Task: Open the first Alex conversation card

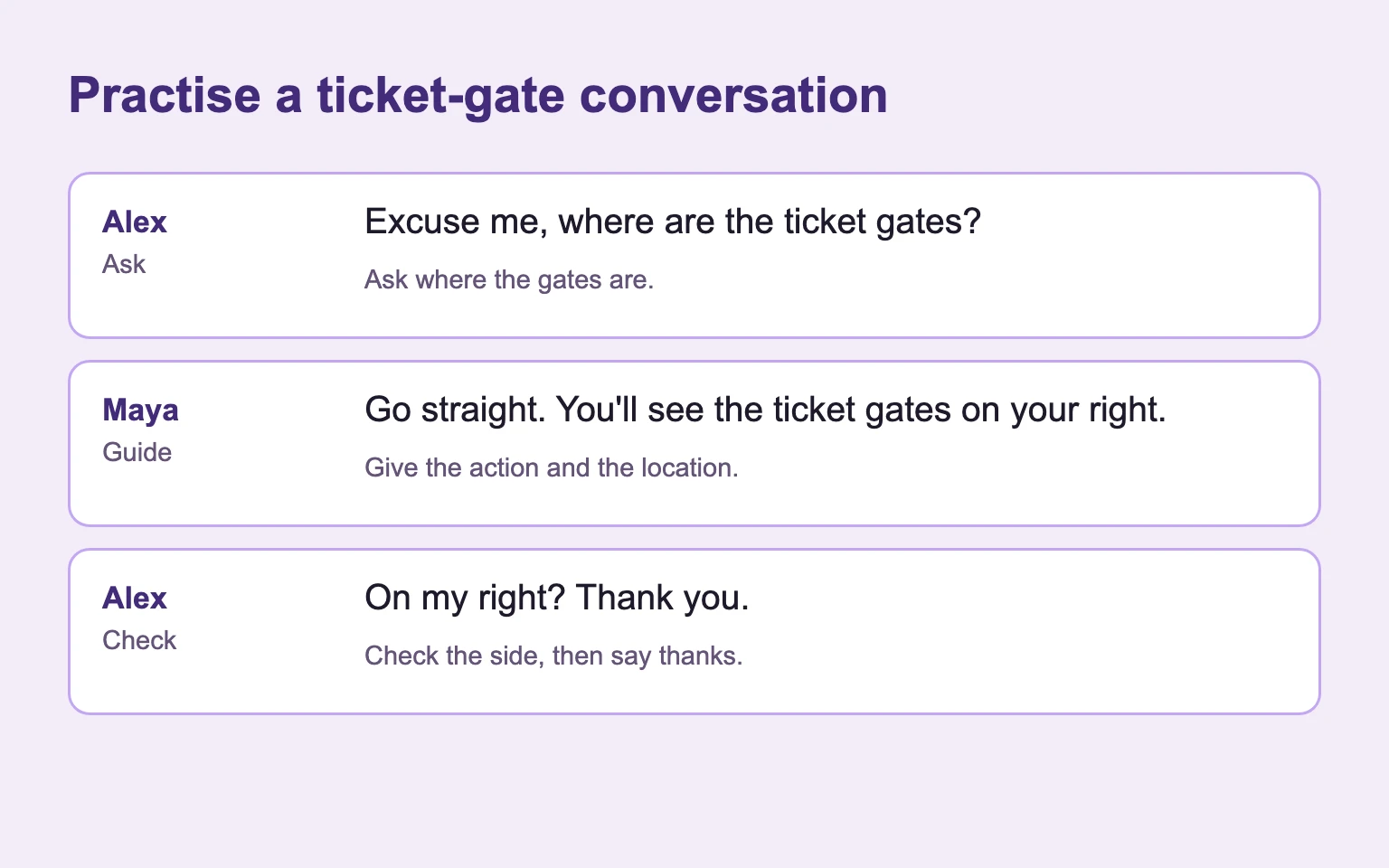Action: click(x=694, y=256)
